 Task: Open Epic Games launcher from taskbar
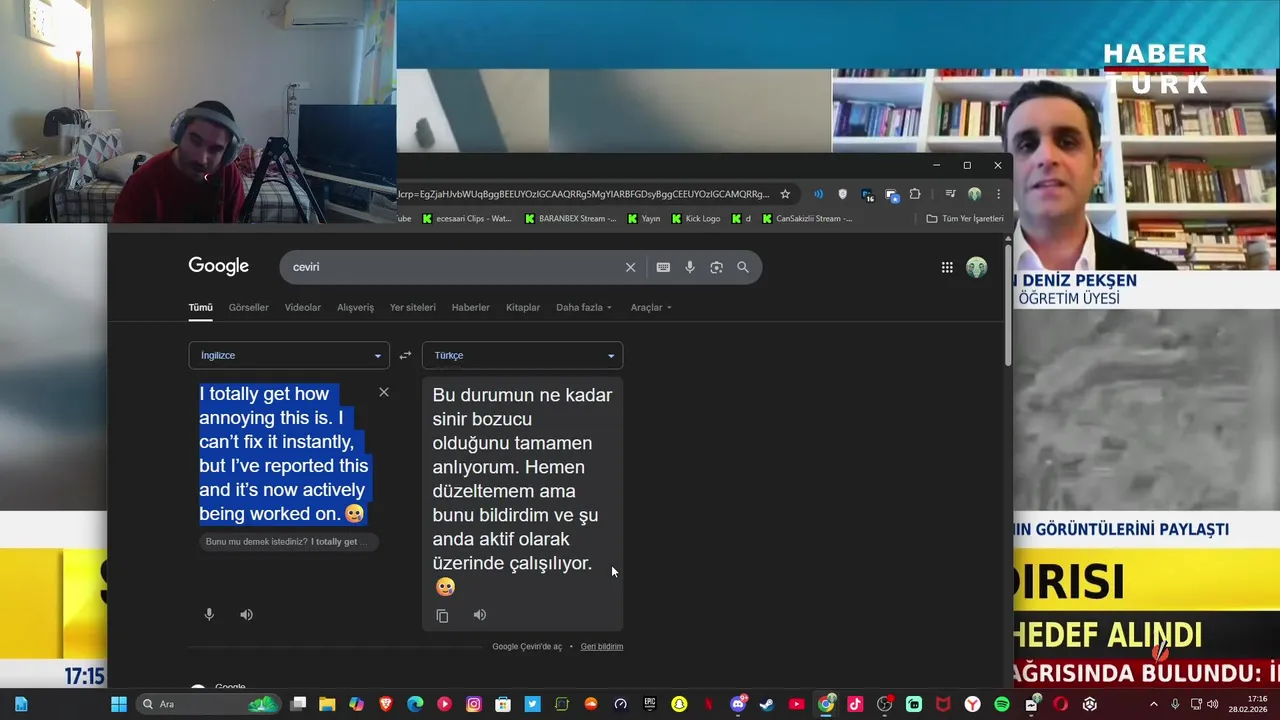click(x=650, y=704)
